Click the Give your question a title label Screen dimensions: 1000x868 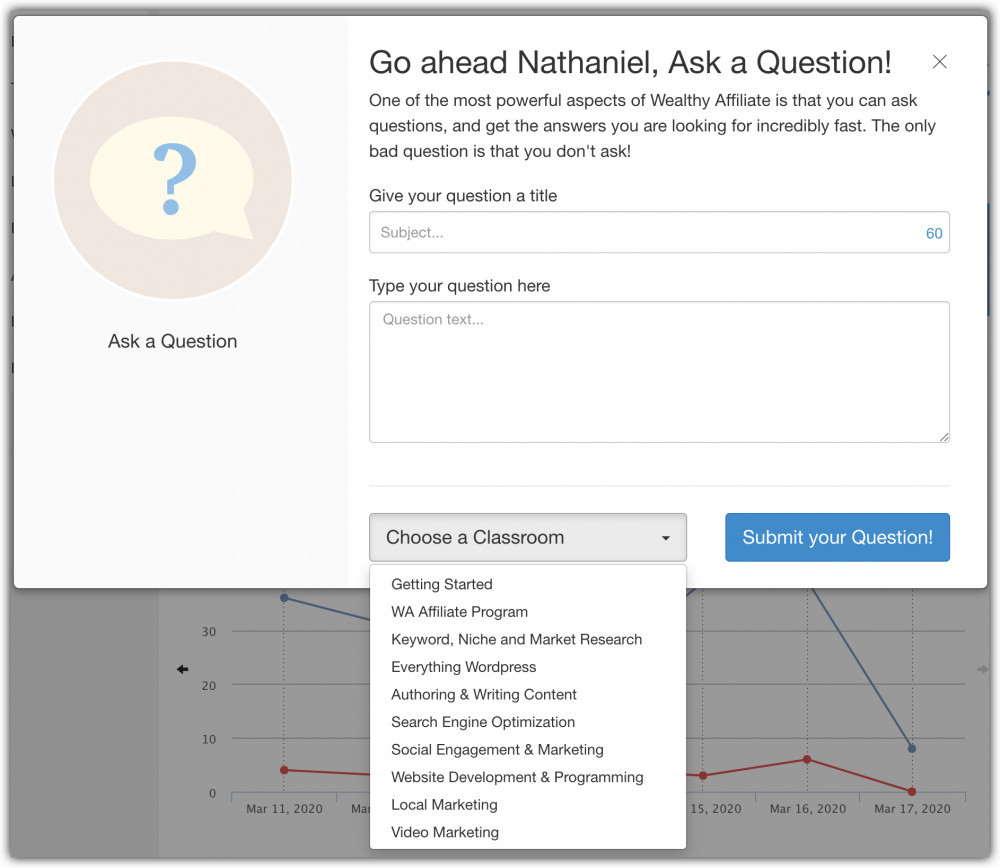(x=463, y=196)
